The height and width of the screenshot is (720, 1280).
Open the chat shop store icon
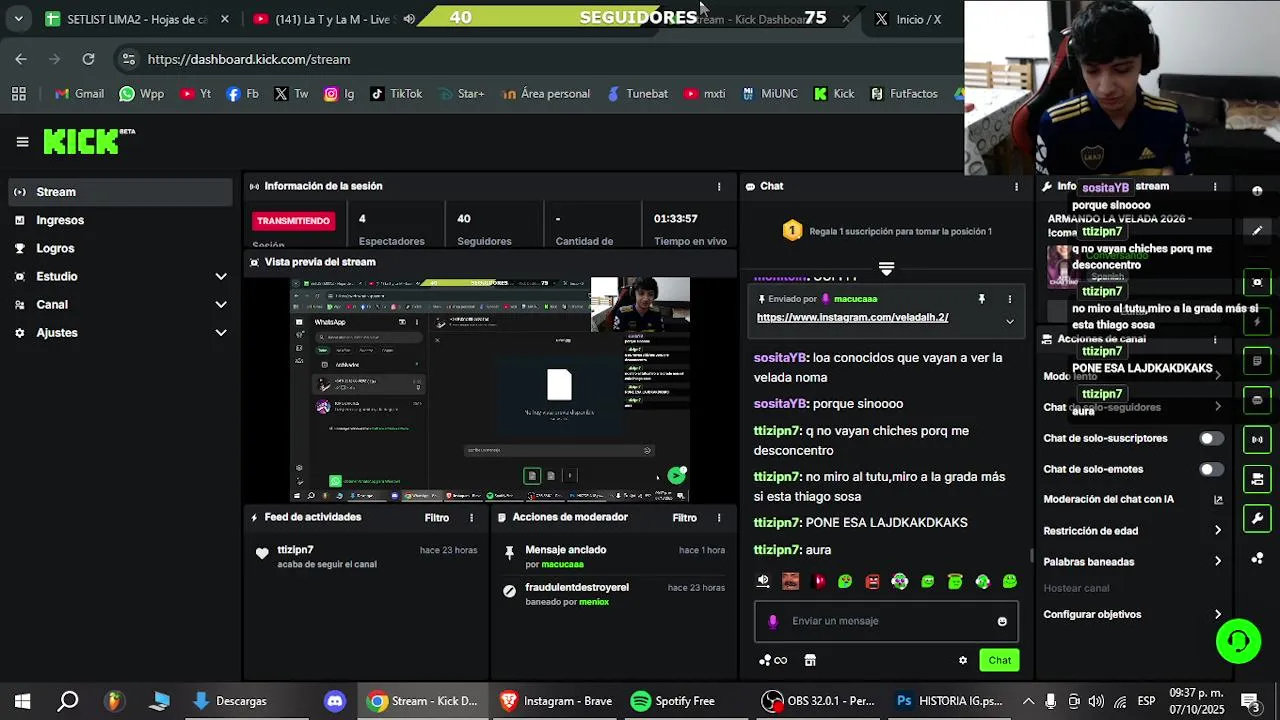[x=810, y=660]
